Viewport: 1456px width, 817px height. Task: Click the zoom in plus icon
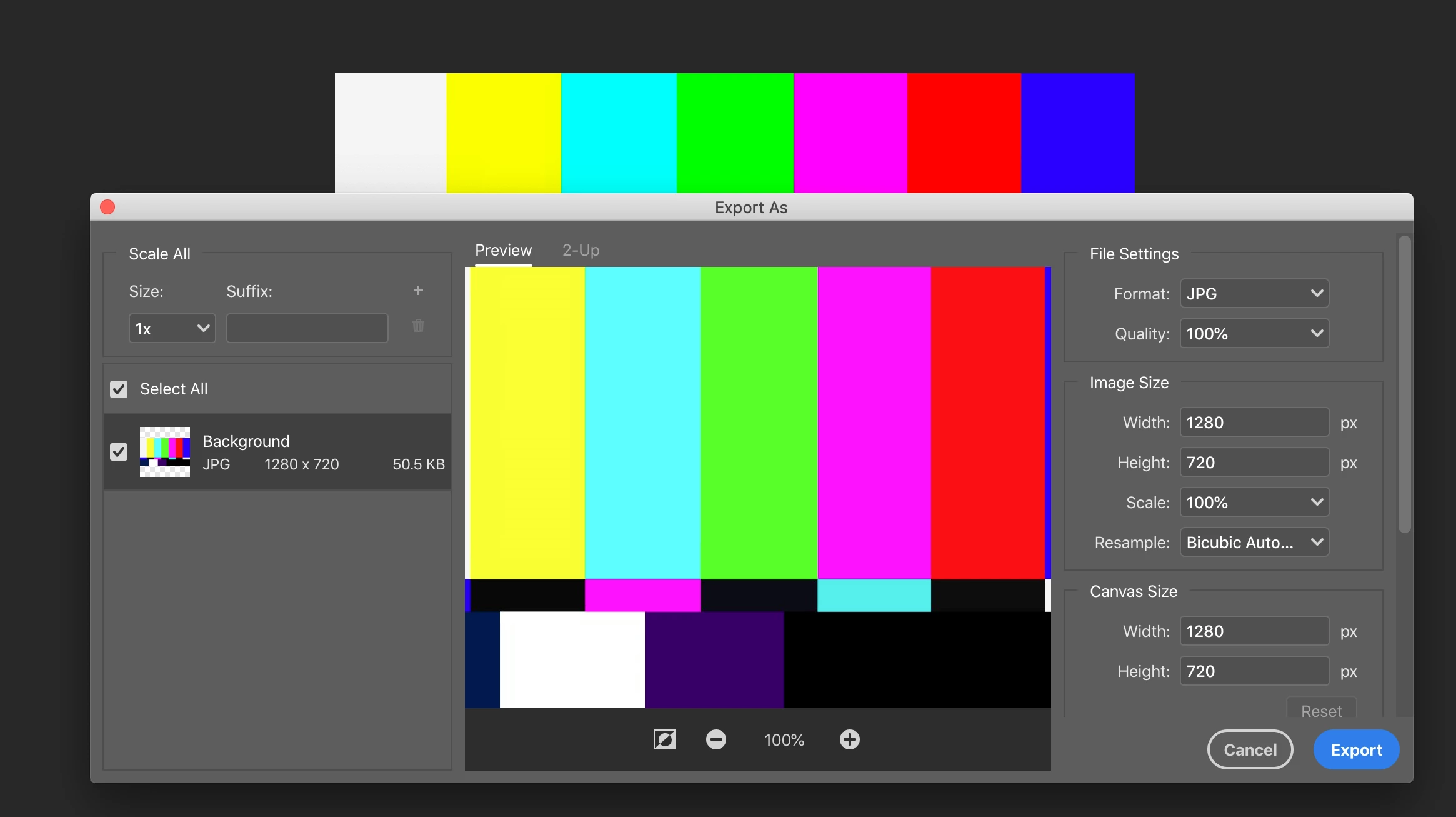849,739
